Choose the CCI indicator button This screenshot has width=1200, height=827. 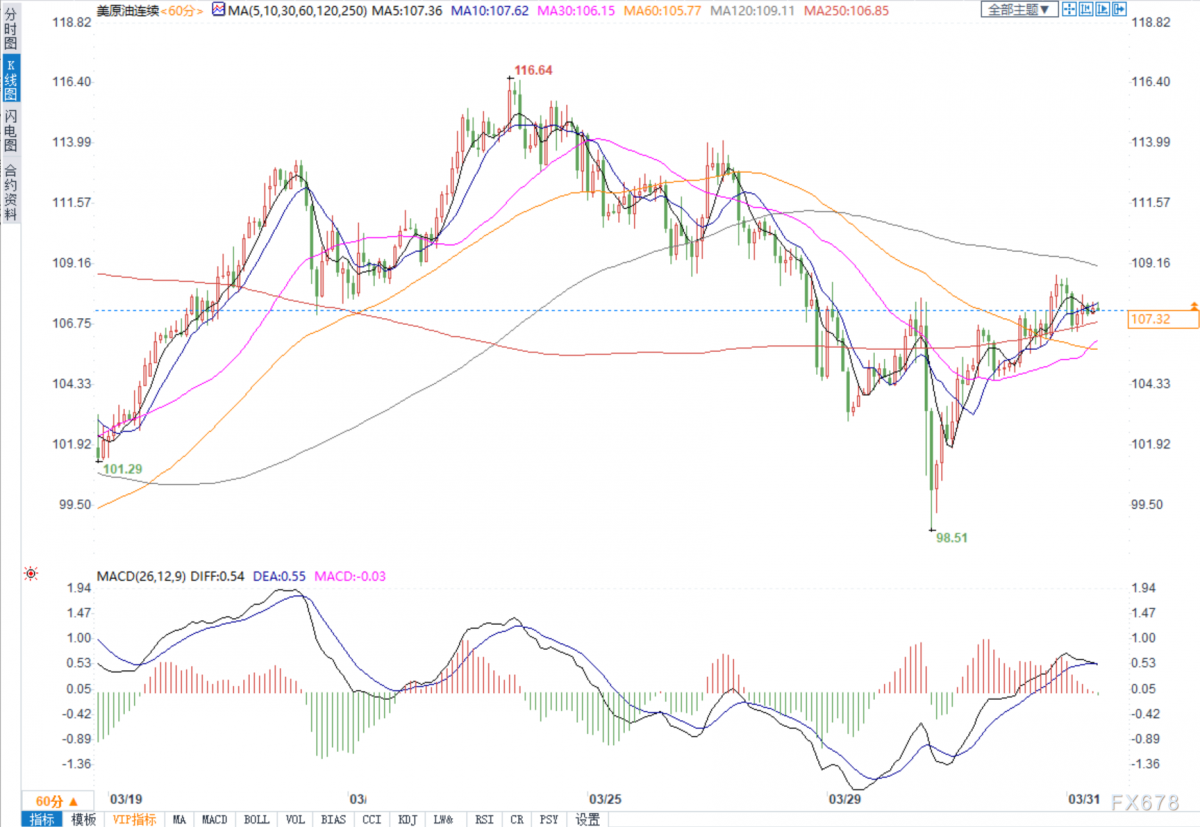pos(372,819)
